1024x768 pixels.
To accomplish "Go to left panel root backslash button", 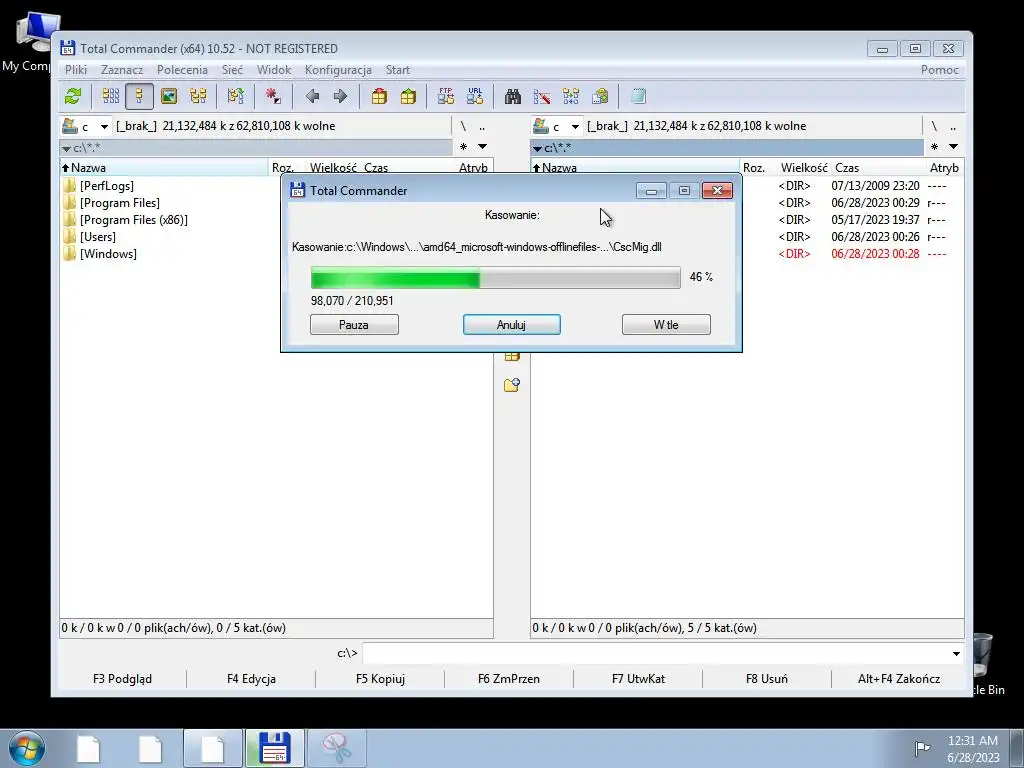I will [x=463, y=127].
